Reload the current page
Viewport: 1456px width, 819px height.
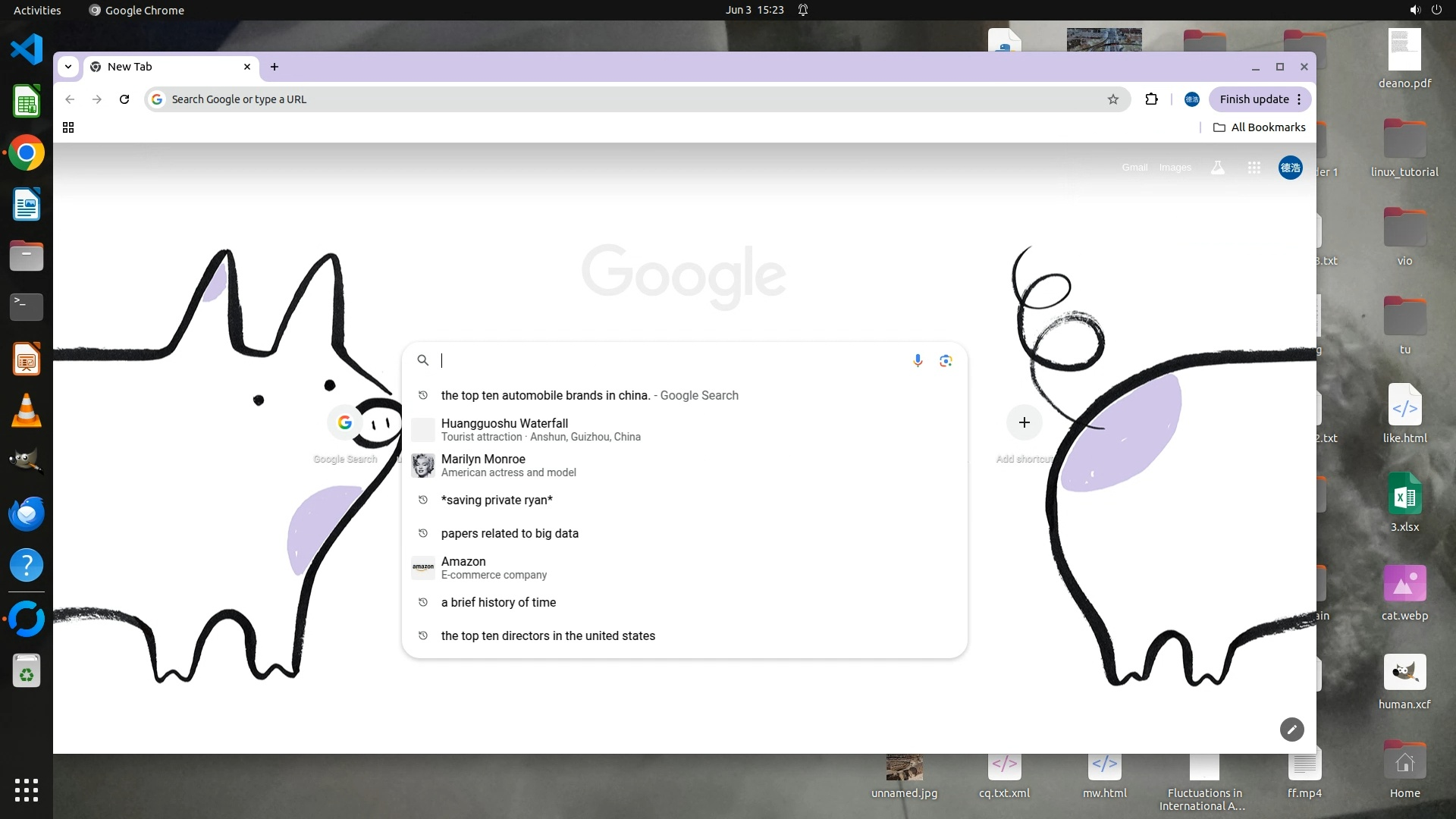coord(124,99)
